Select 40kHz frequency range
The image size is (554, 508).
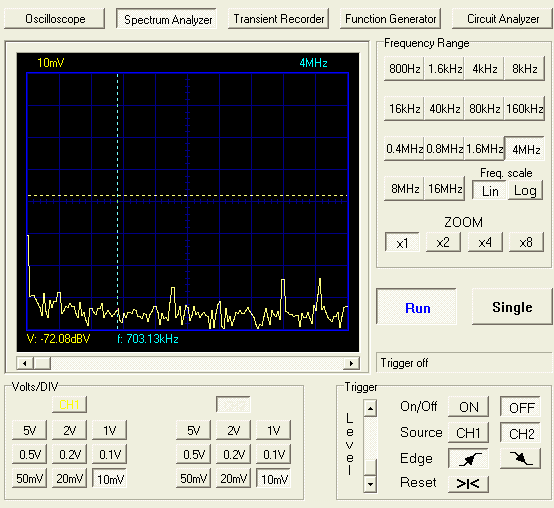point(444,108)
